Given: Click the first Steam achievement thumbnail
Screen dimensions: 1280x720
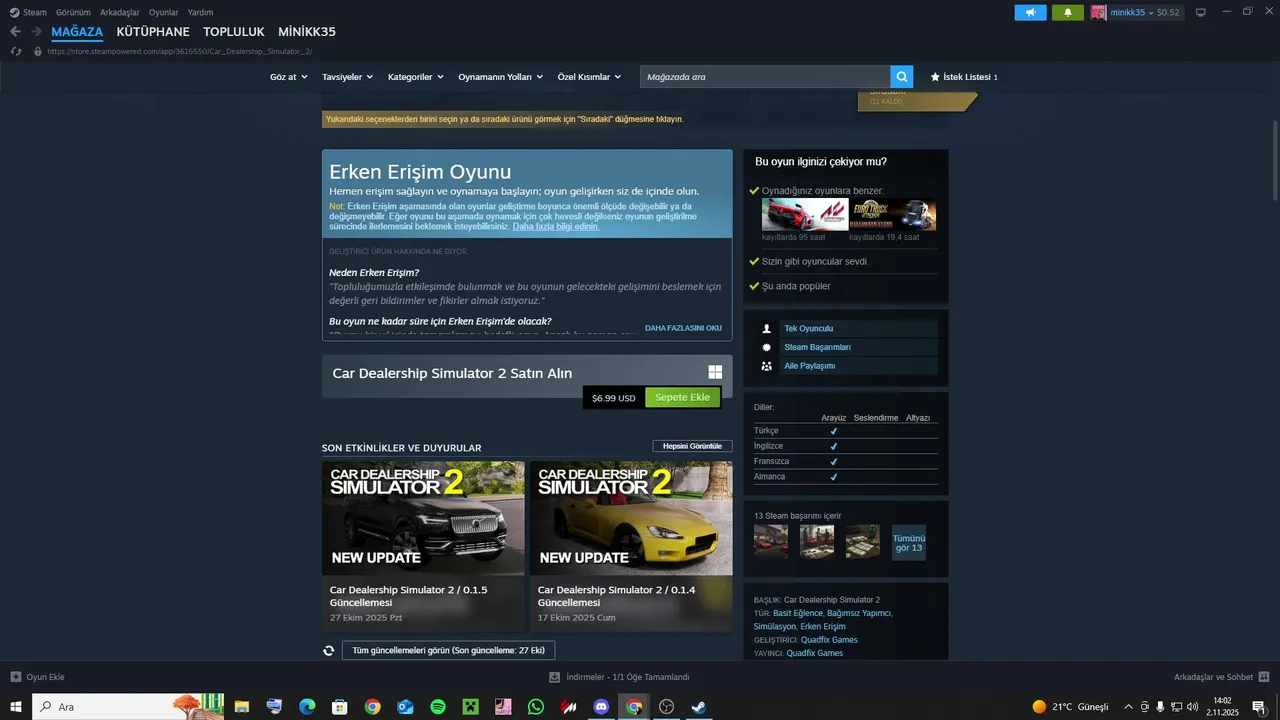Looking at the screenshot, I should pos(771,541).
